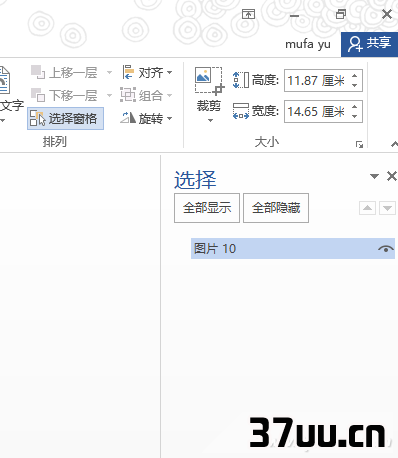Select the 图片 10 item in list

click(293, 249)
